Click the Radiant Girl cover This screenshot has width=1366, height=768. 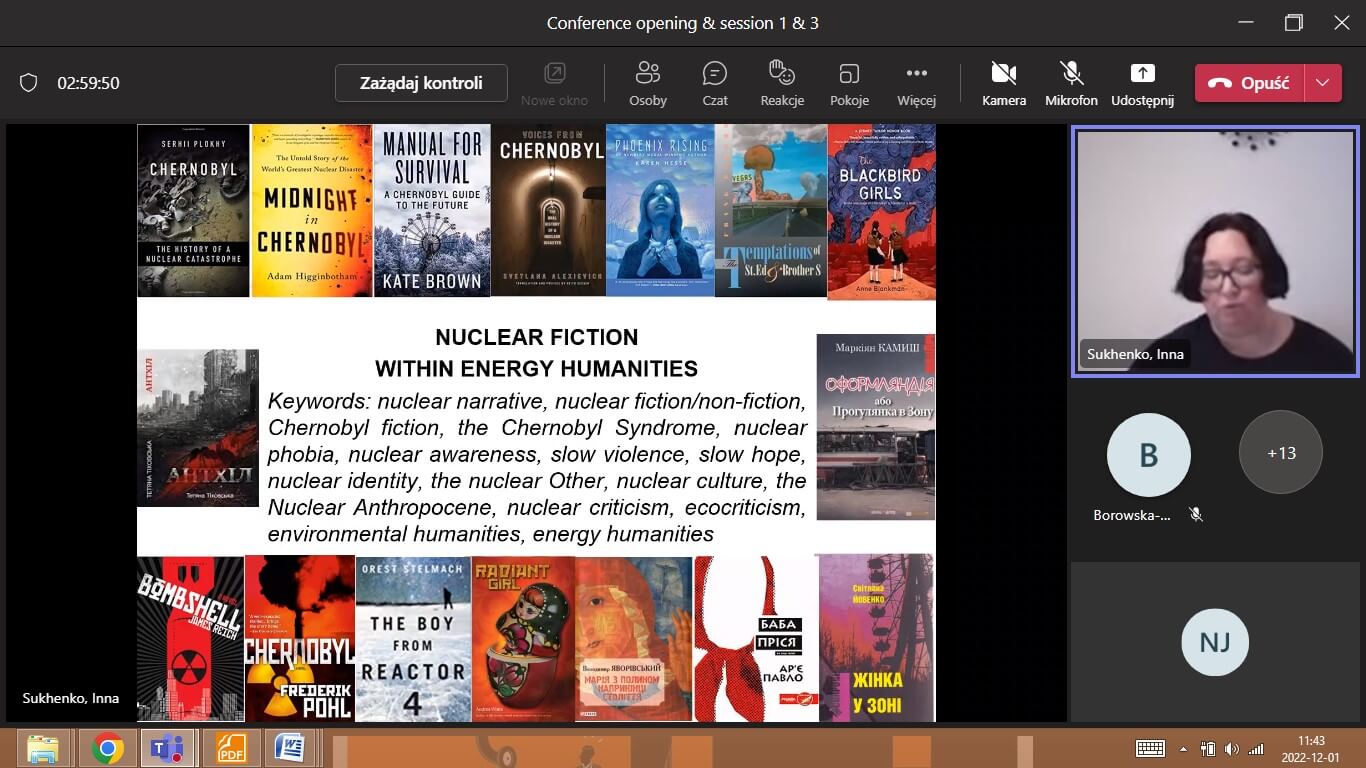click(x=523, y=639)
